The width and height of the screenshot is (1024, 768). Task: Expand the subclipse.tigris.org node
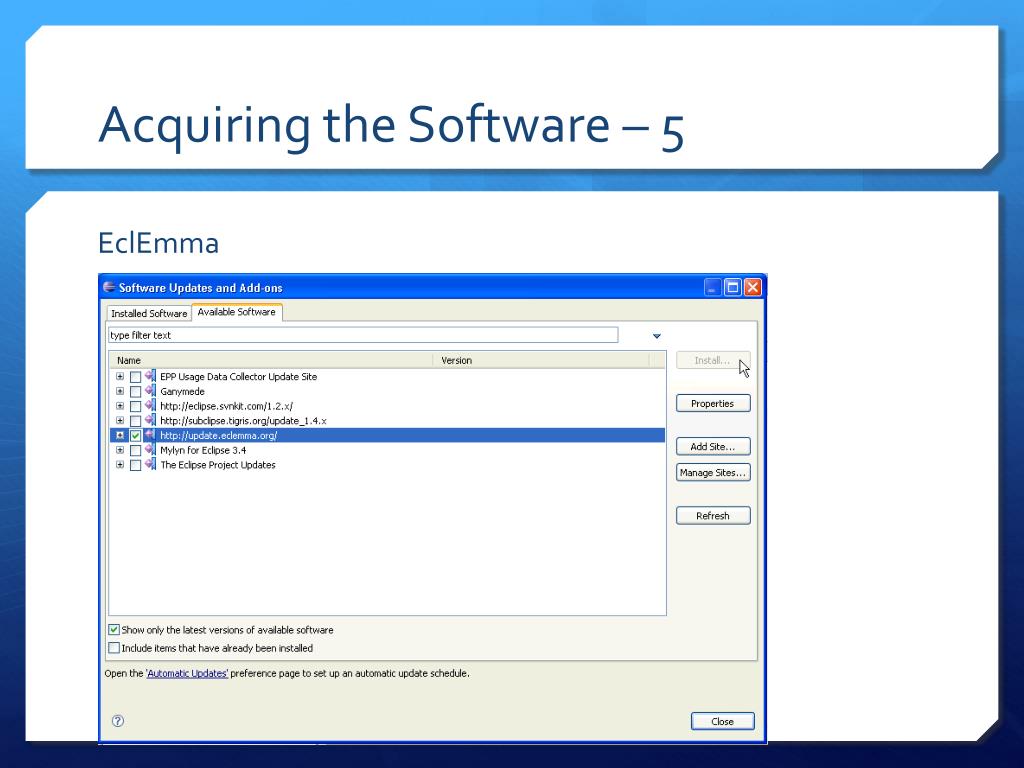click(x=120, y=421)
